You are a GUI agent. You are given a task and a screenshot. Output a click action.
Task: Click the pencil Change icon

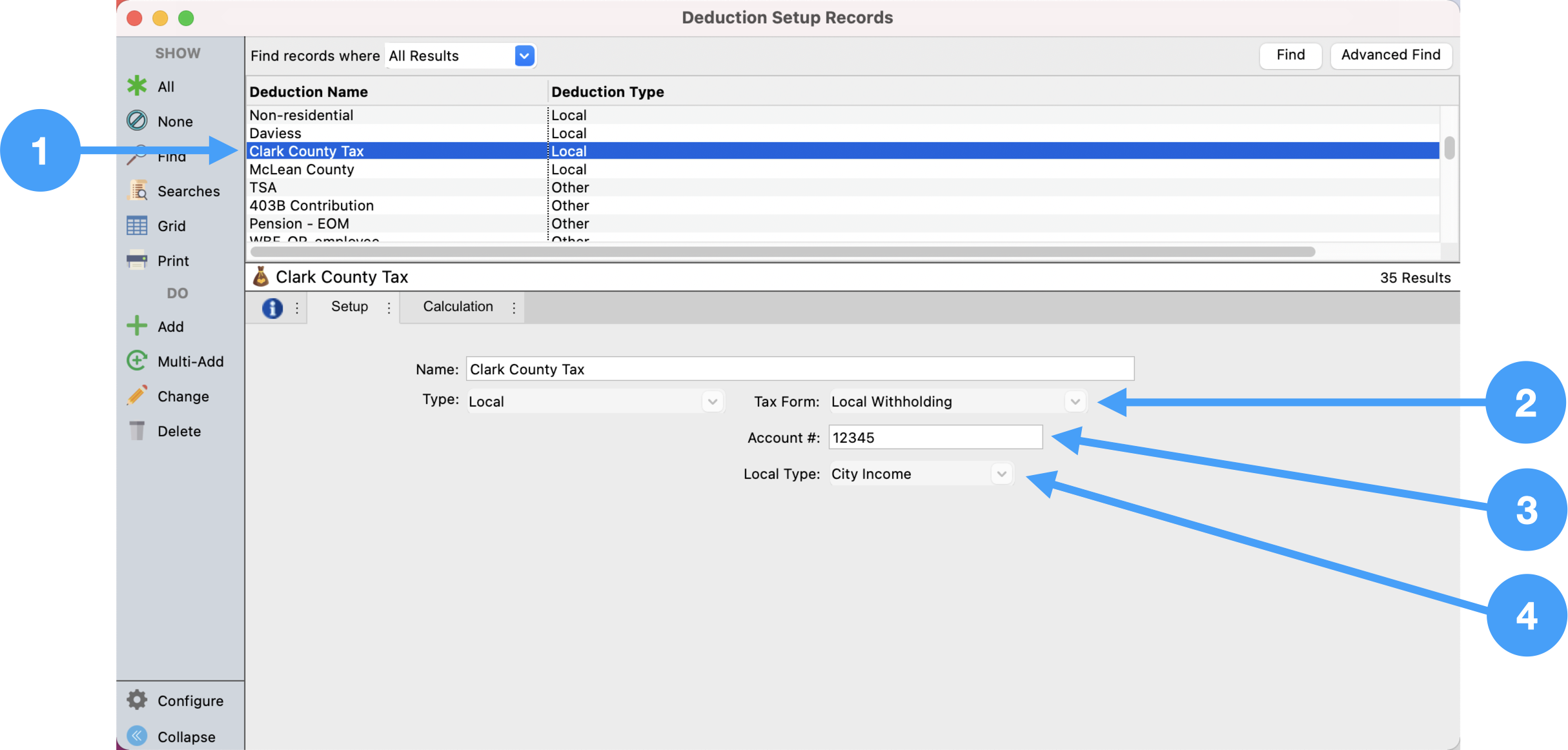[137, 396]
